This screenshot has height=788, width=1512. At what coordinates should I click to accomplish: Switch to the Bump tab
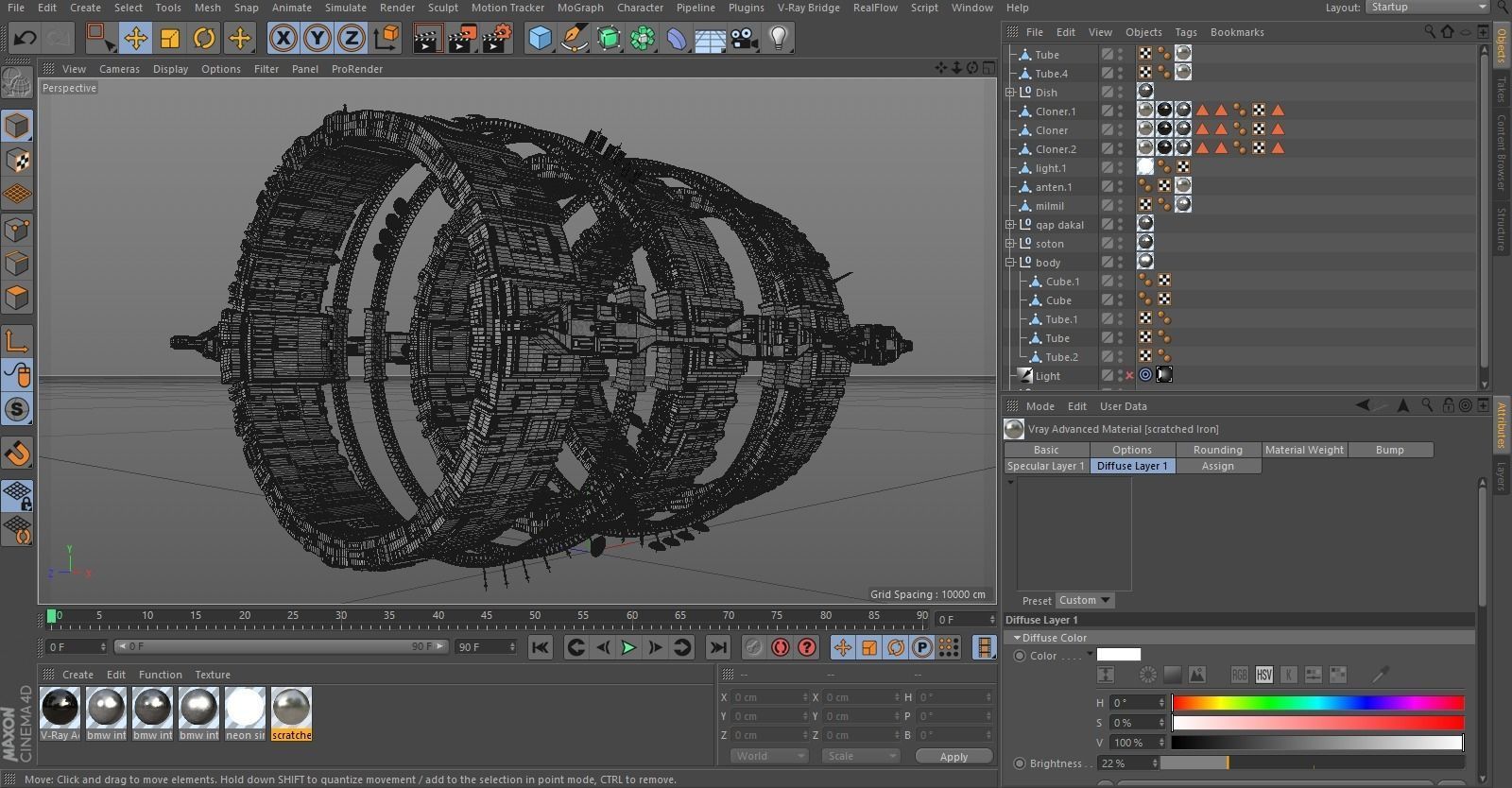pyautogui.click(x=1390, y=450)
